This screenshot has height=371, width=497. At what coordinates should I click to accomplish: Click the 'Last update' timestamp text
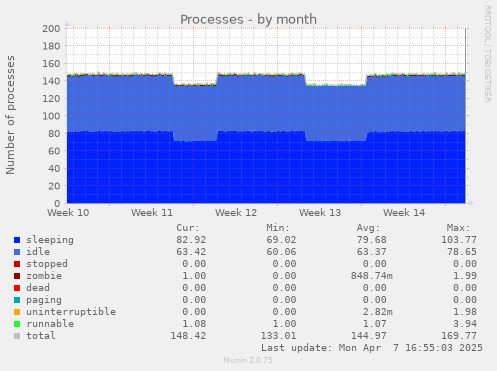tap(372, 348)
